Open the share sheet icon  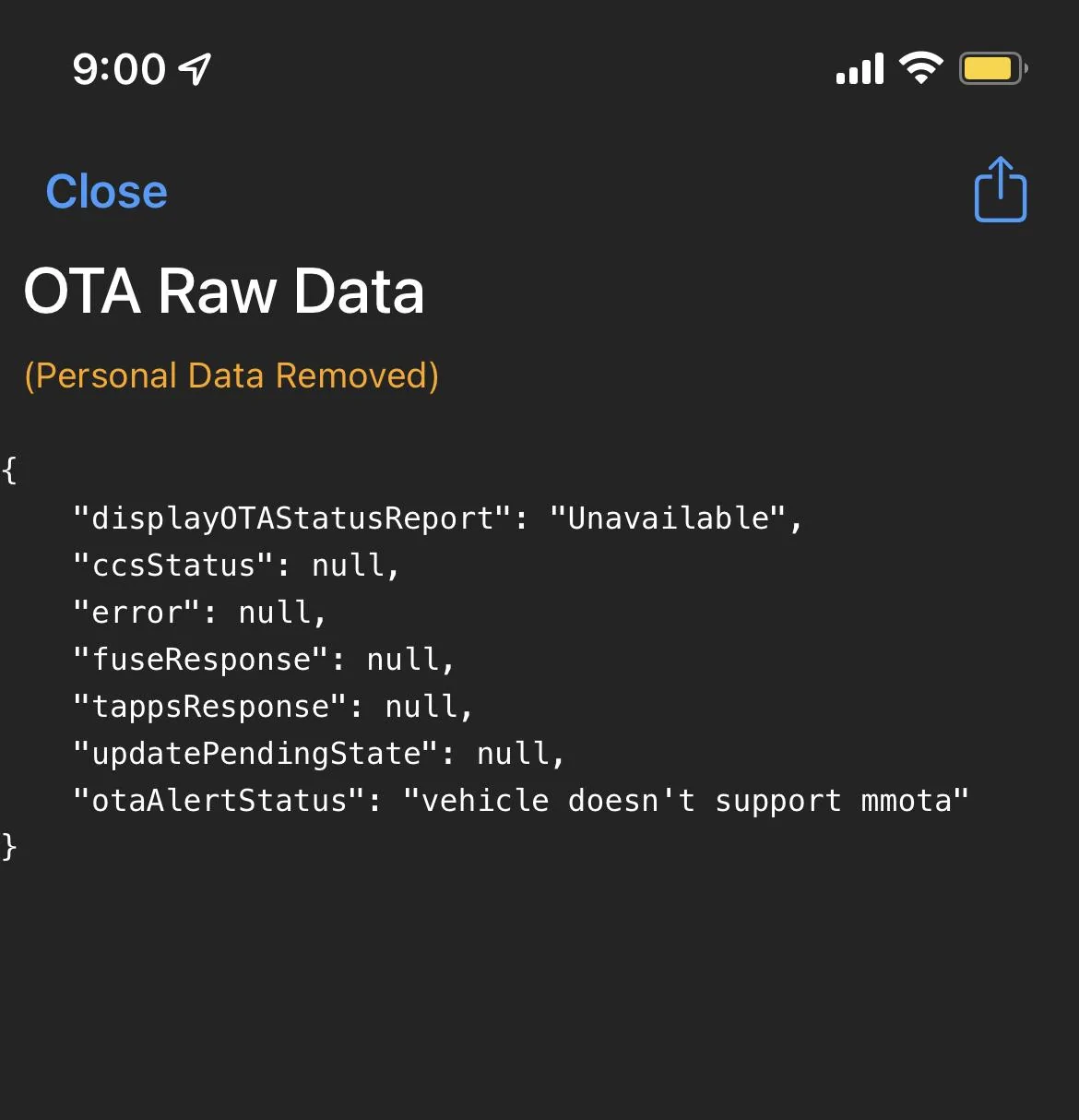[x=1001, y=189]
